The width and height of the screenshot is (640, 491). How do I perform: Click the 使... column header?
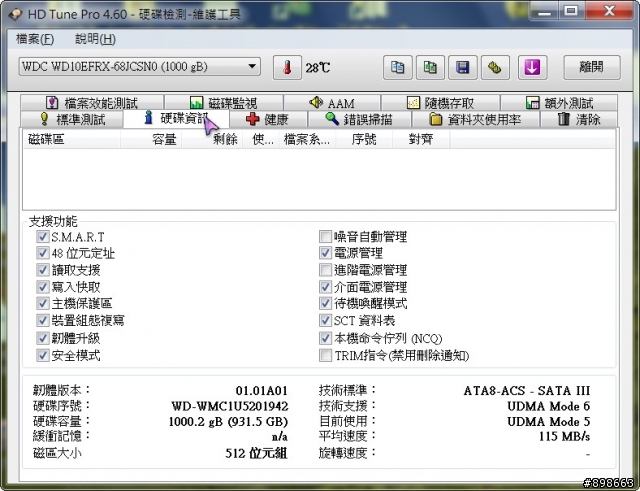(261, 140)
